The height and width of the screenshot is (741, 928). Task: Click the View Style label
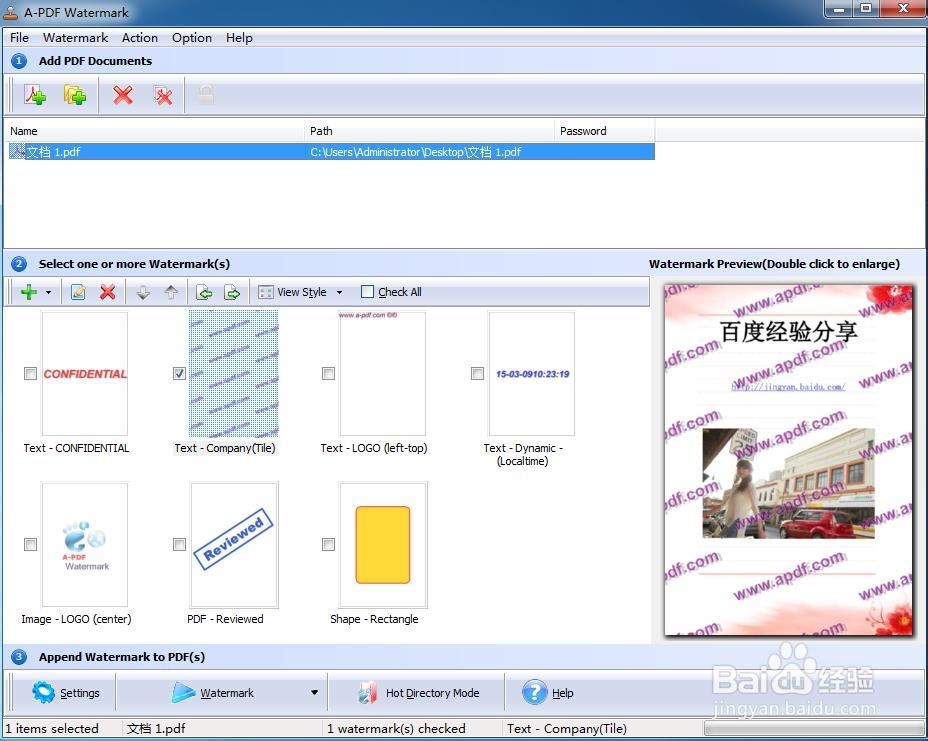pyautogui.click(x=302, y=292)
